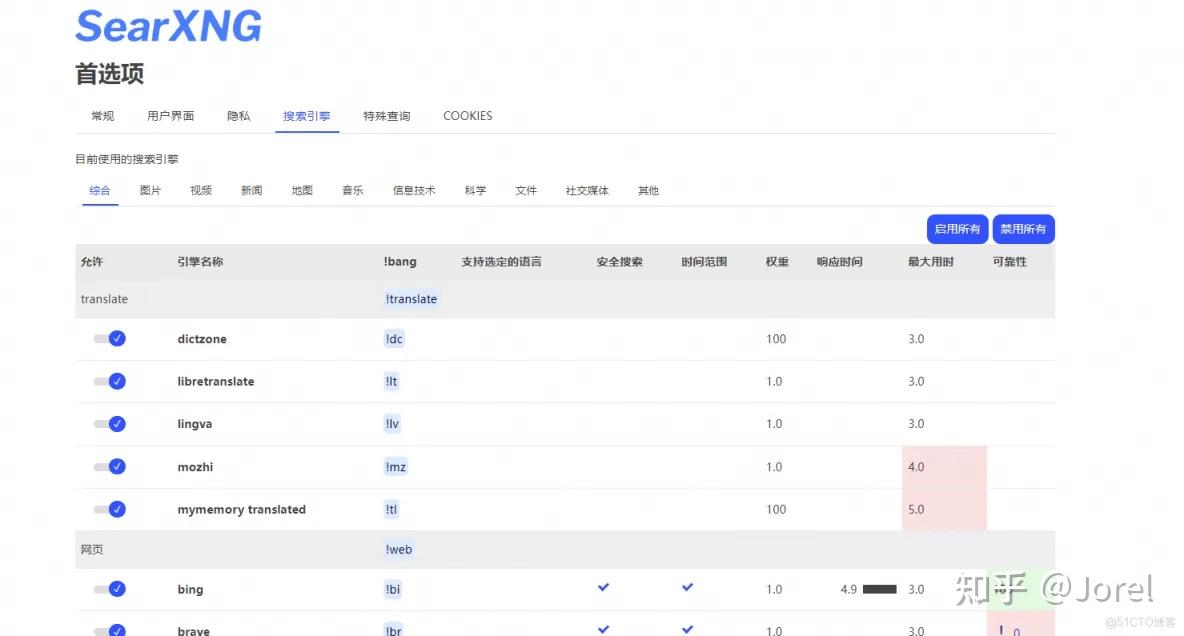Click the time range checkmark for bing
Image resolution: width=1184 pixels, height=636 pixels.
click(x=687, y=589)
